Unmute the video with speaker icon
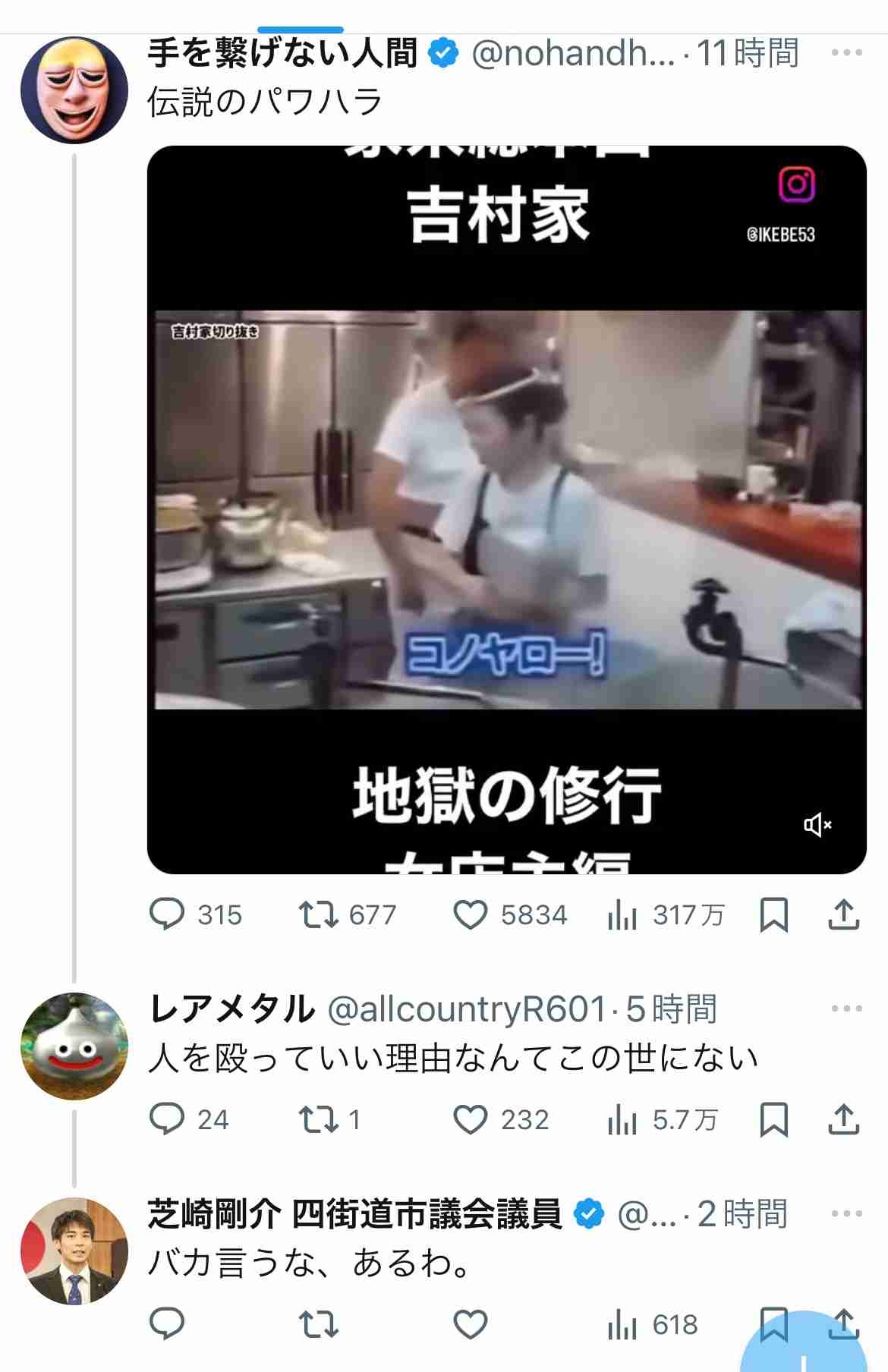Screen dimensions: 888x1372 (x=817, y=825)
